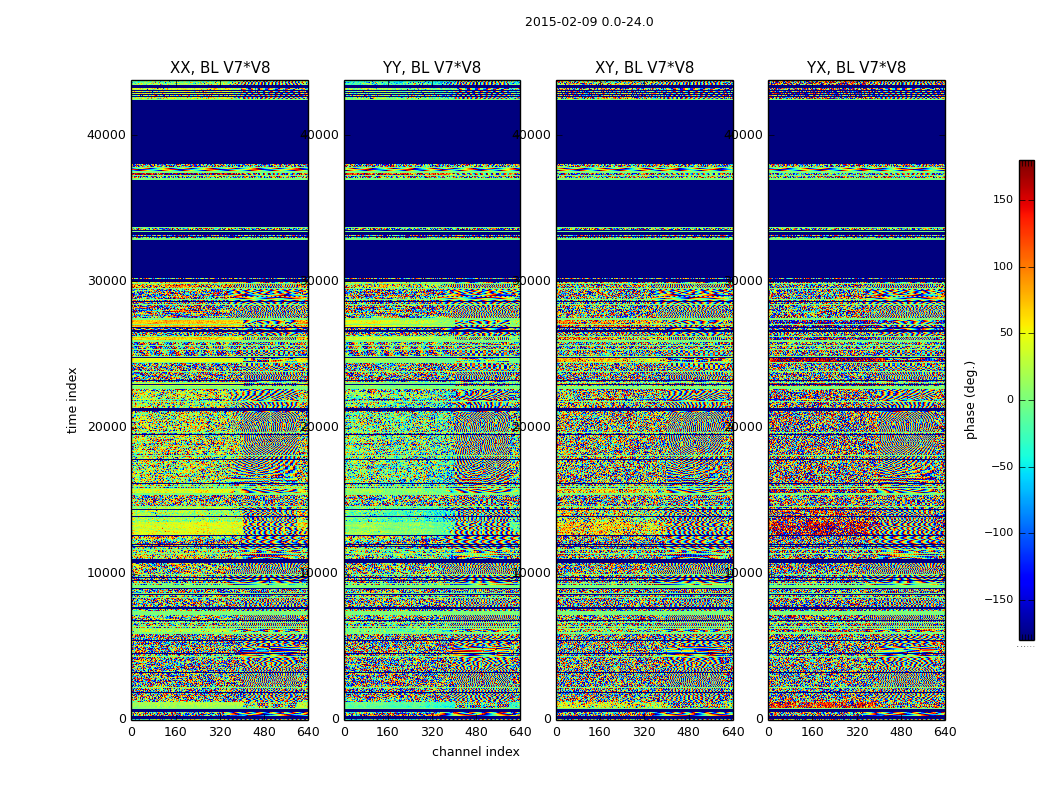Click colorbar tick label −150
Screen dimensions: 1050x800
[x=999, y=600]
